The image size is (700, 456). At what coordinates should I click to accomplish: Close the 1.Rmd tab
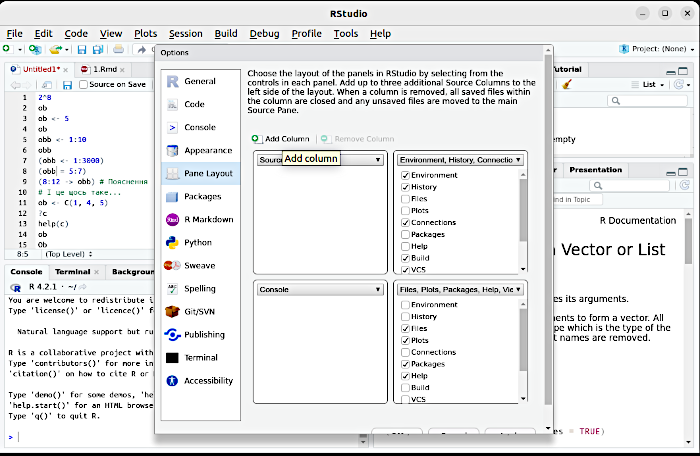pyautogui.click(x=122, y=70)
